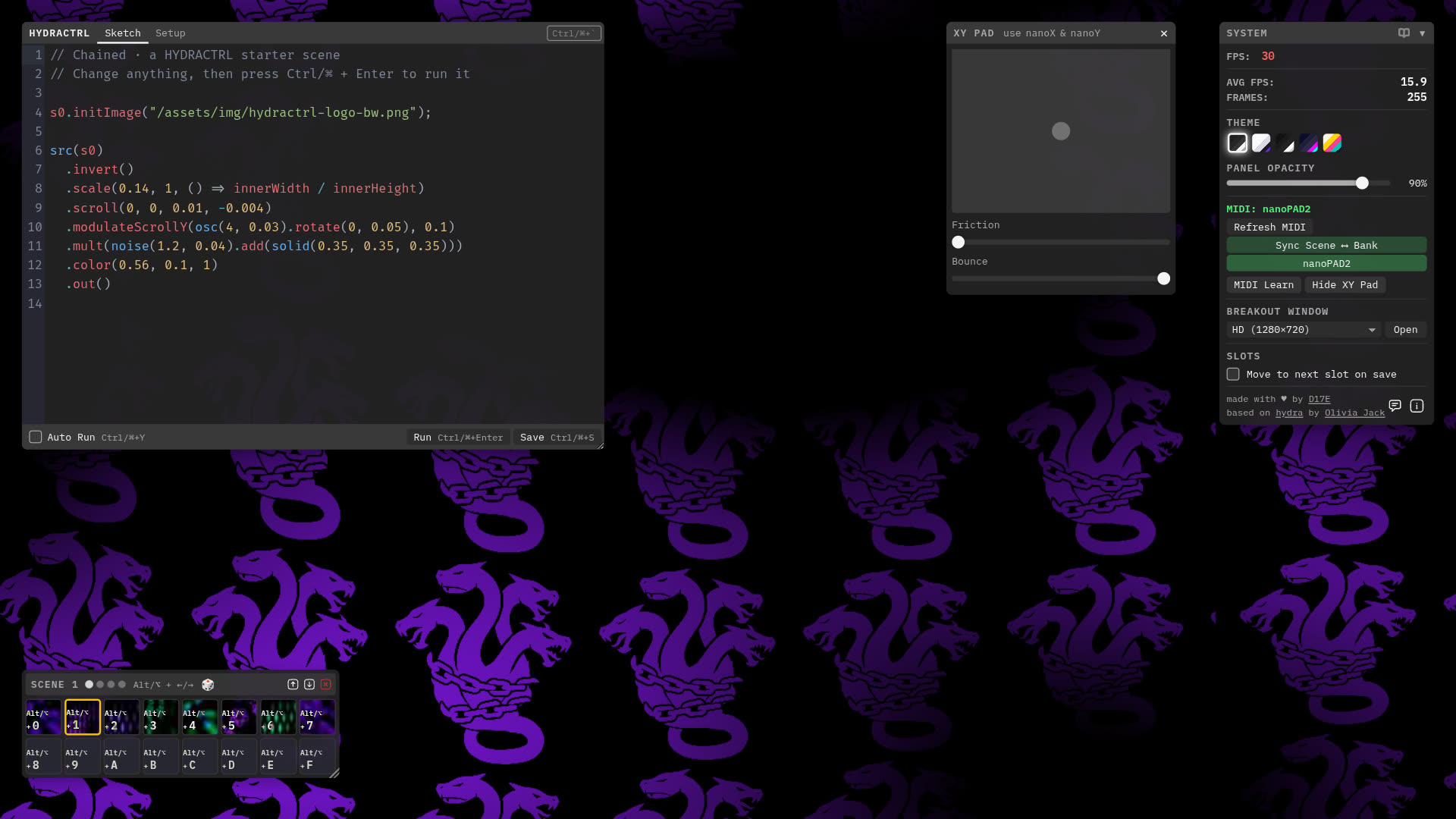Click the upload arrow icon in Scene panel
Viewport: 1456px width, 819px height.
point(293,685)
